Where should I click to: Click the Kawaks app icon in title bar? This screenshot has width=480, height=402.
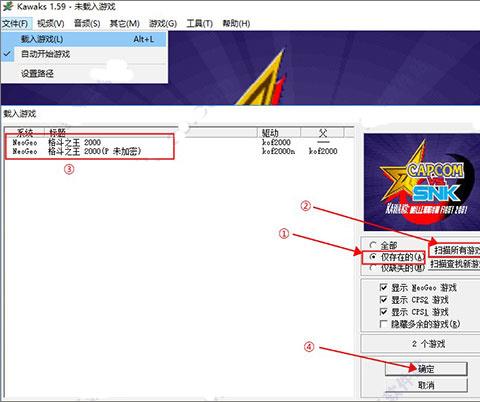click(8, 6)
